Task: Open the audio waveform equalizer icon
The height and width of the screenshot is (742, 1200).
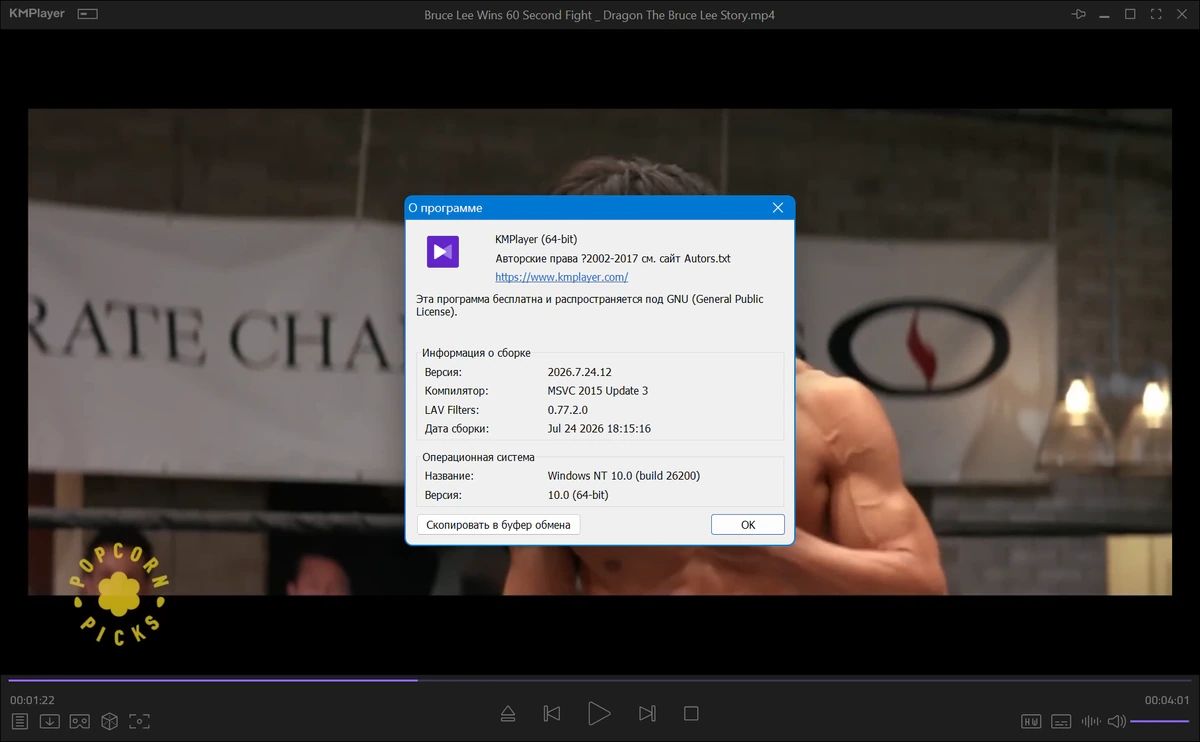Action: pos(1091,721)
